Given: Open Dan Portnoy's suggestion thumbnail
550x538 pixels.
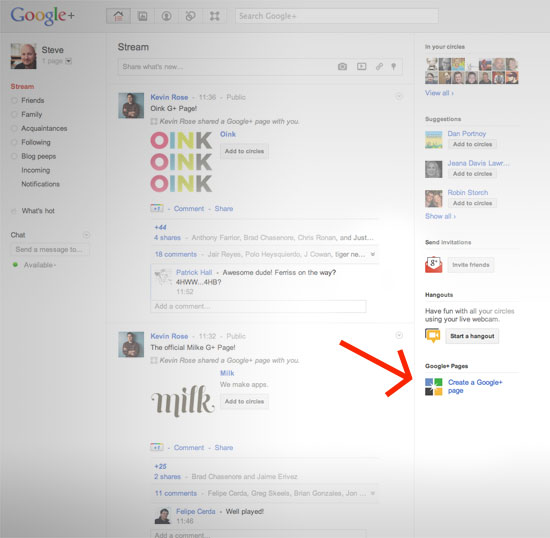Looking at the screenshot, I should coord(434,140).
